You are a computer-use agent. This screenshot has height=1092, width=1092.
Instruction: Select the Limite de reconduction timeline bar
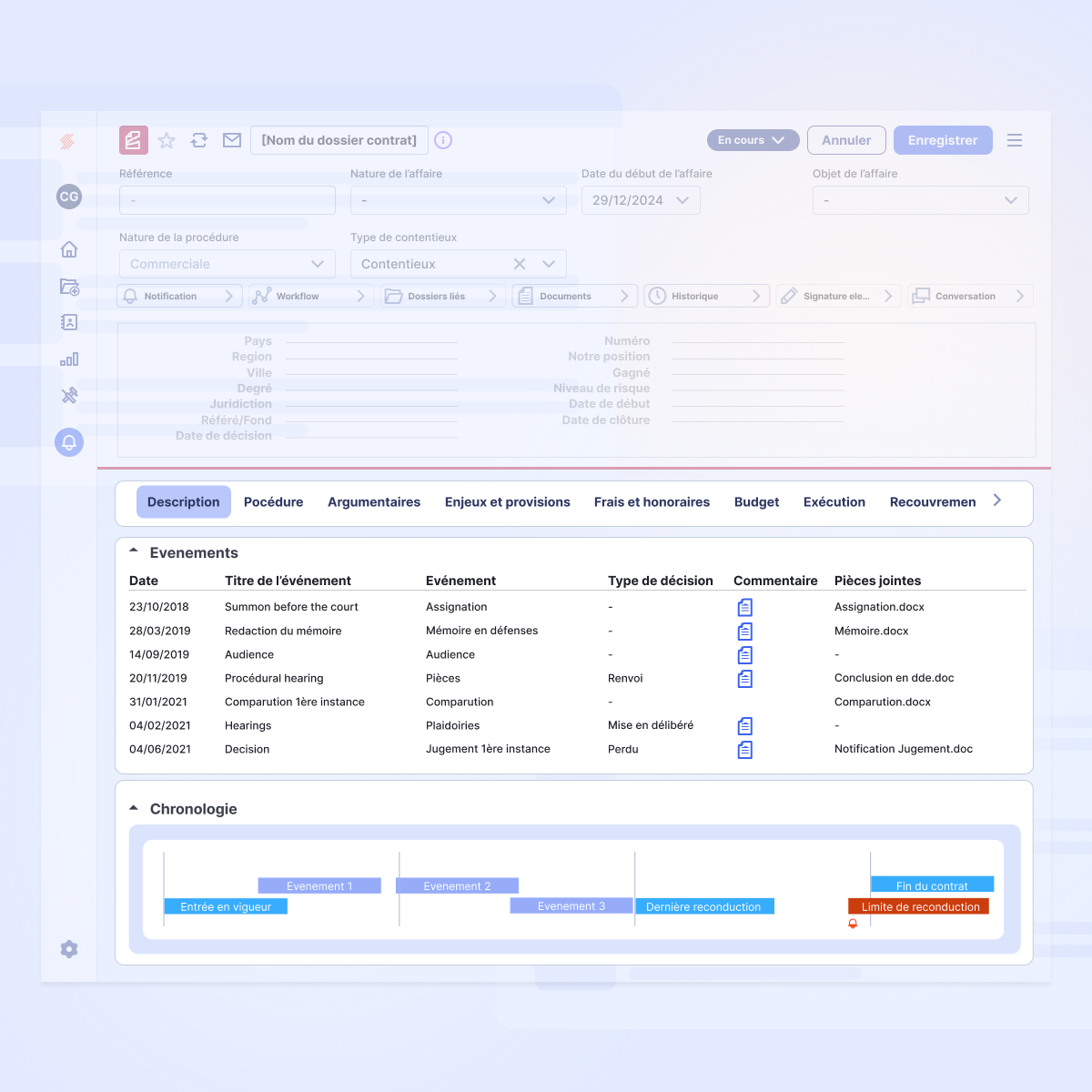pos(919,906)
